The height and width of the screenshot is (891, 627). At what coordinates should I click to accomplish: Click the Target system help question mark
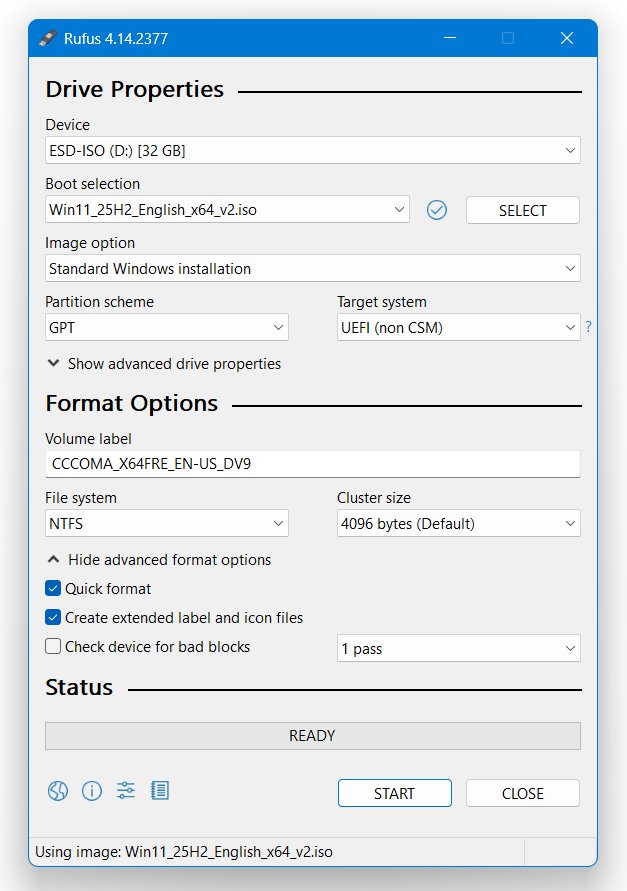point(588,327)
